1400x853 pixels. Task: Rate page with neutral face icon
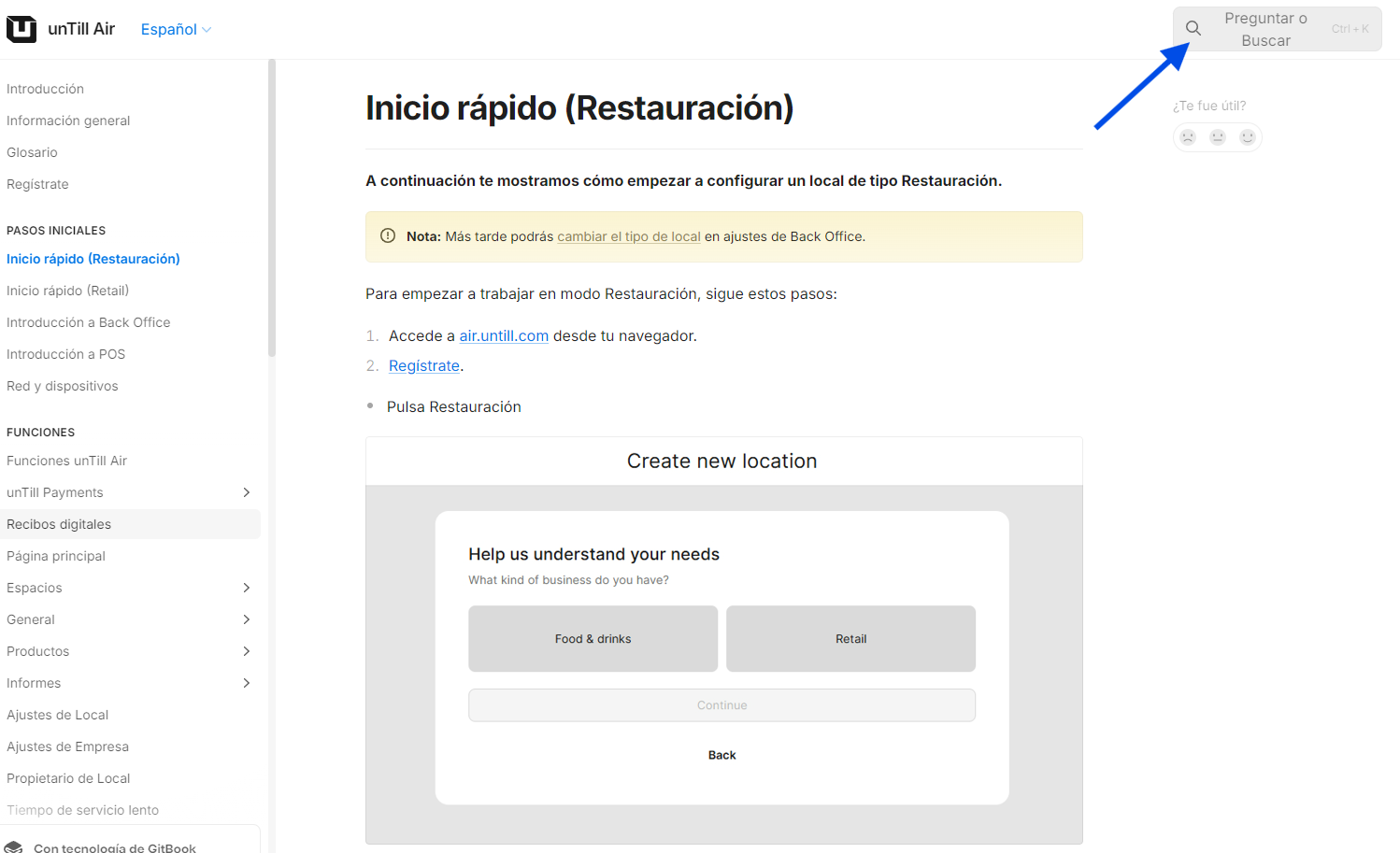click(x=1218, y=137)
